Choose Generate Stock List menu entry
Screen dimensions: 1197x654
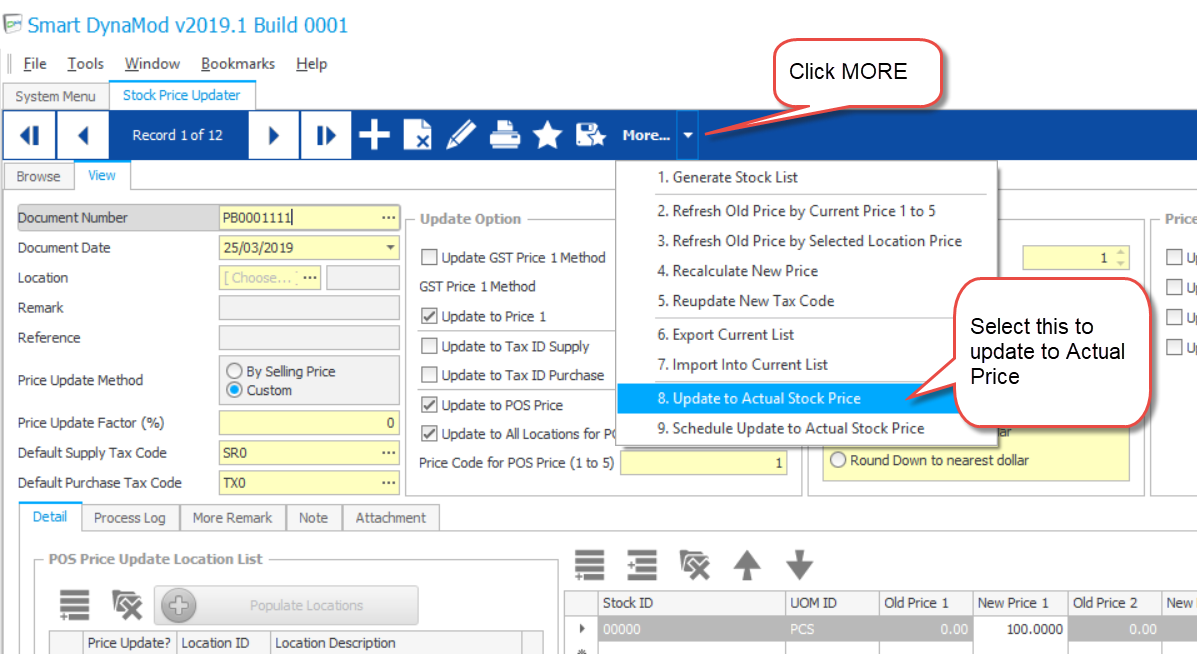(x=806, y=177)
